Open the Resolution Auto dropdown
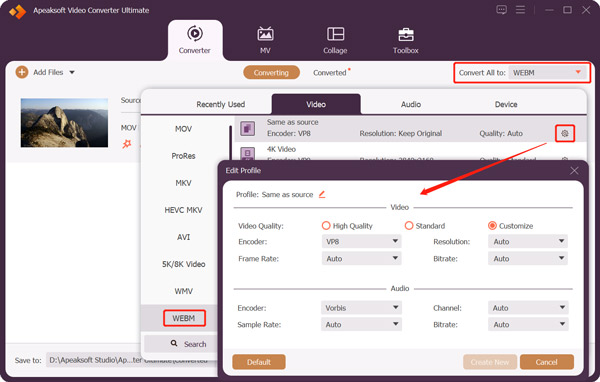The width and height of the screenshot is (600, 382). [x=528, y=242]
